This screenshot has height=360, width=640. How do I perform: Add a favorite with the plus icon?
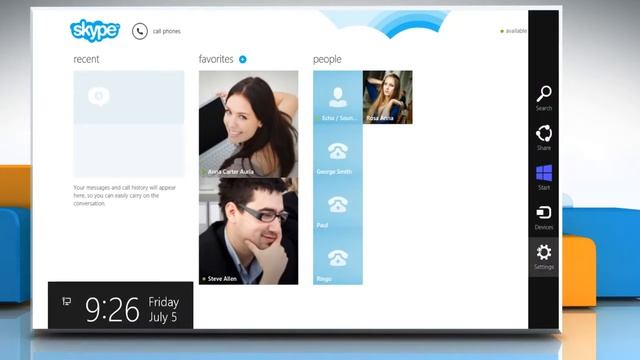coord(242,60)
